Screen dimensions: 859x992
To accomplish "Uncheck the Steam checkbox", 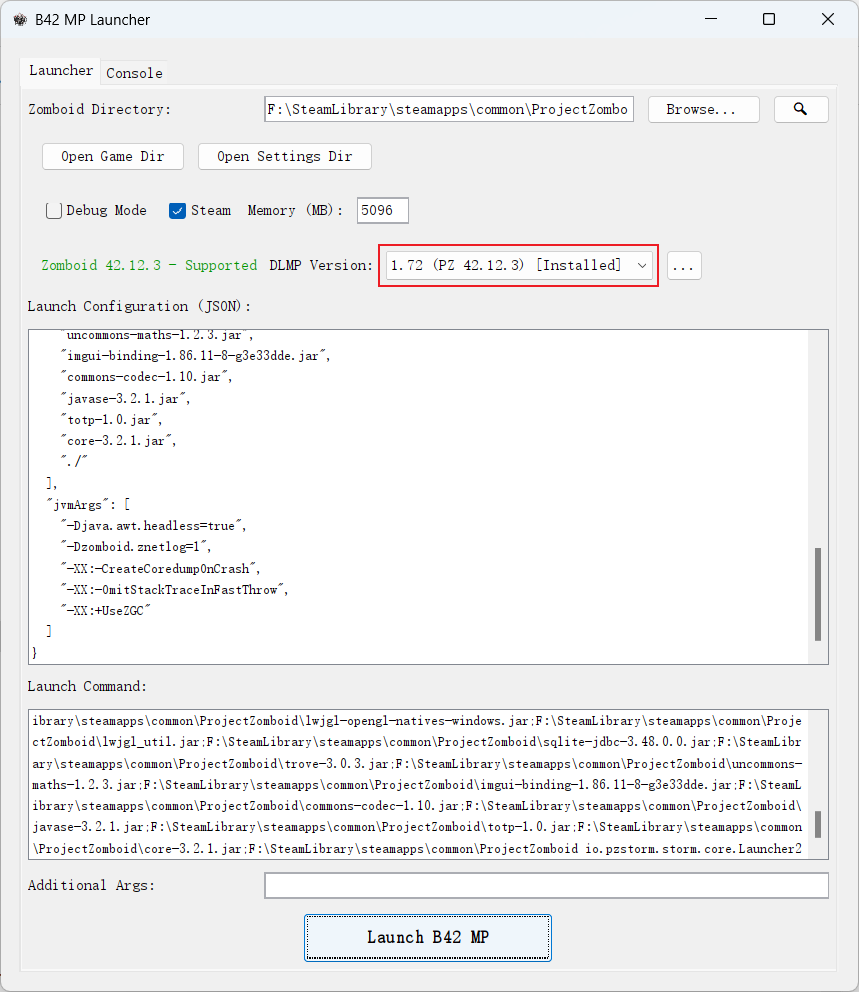I will [x=178, y=211].
